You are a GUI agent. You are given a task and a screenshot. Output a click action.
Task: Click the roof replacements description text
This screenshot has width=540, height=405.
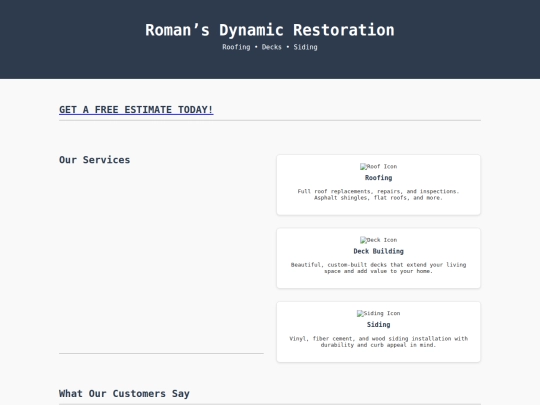[x=378, y=195]
